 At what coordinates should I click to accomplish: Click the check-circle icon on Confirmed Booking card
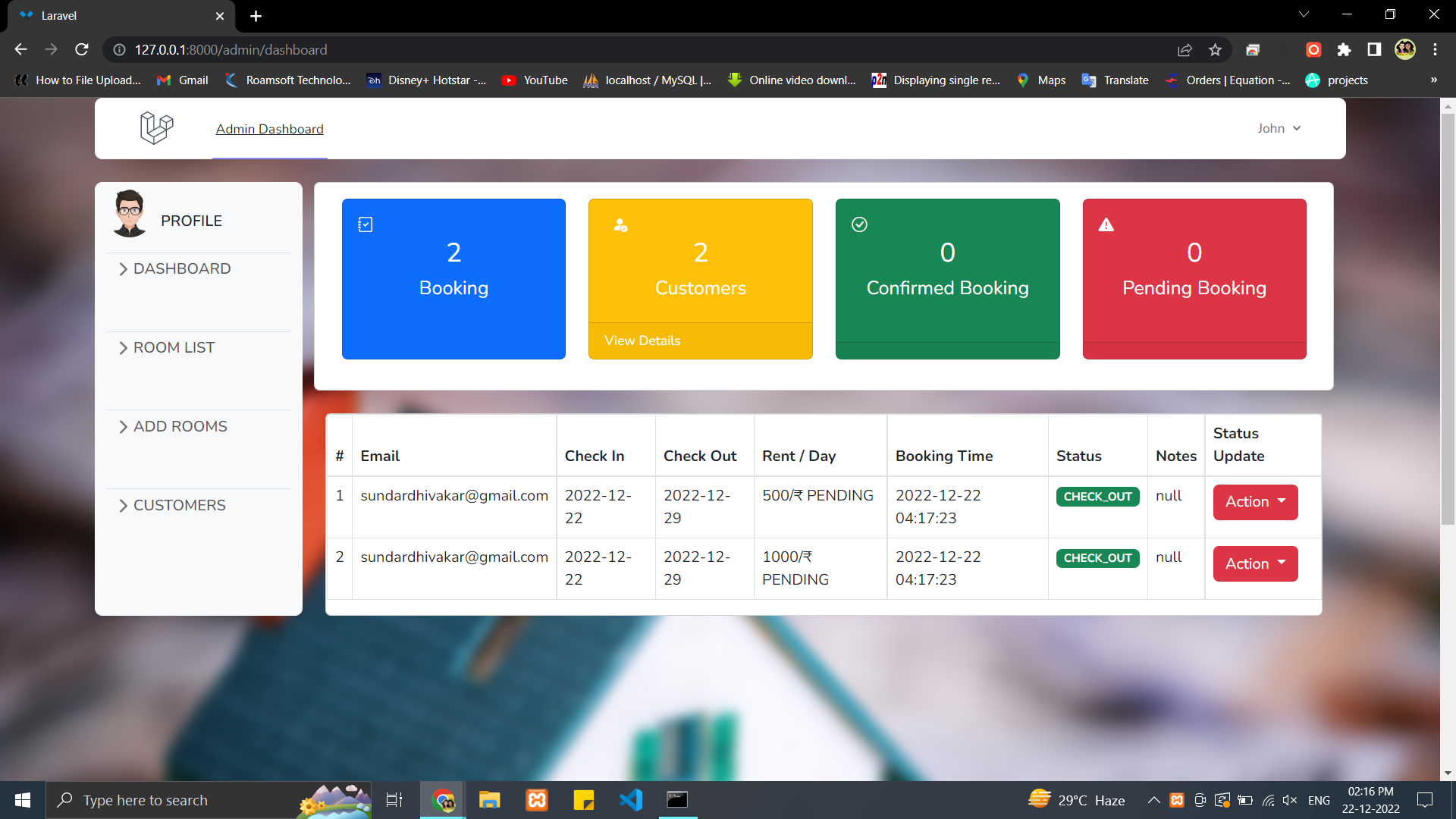[858, 224]
